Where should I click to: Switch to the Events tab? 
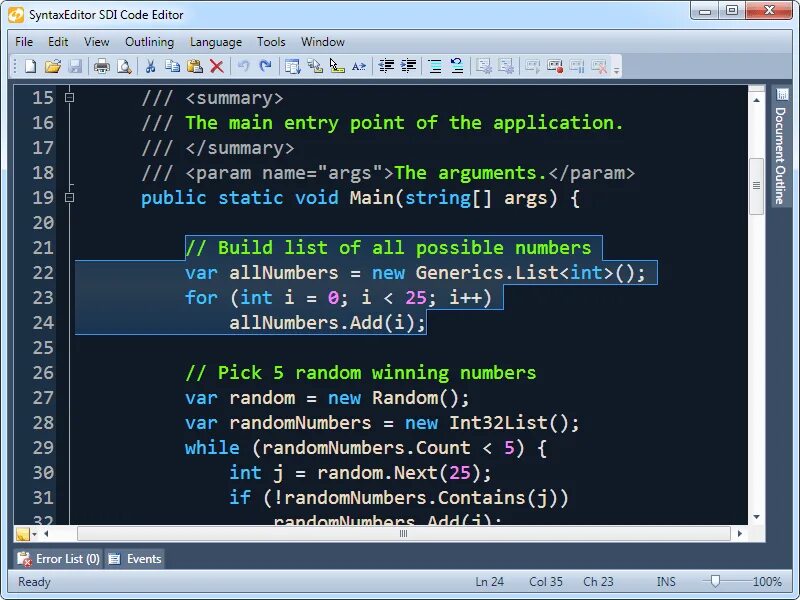point(136,559)
